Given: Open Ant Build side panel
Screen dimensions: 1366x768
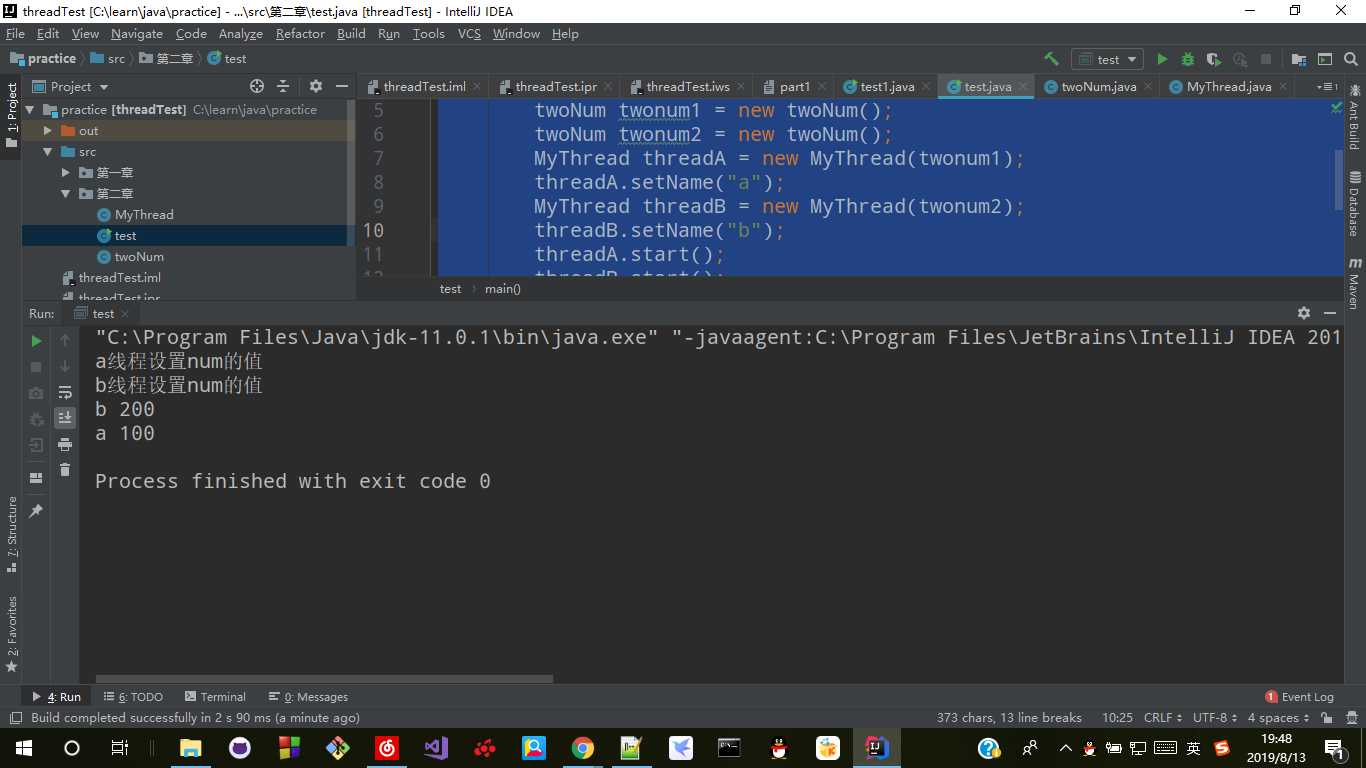Looking at the screenshot, I should 1354,118.
